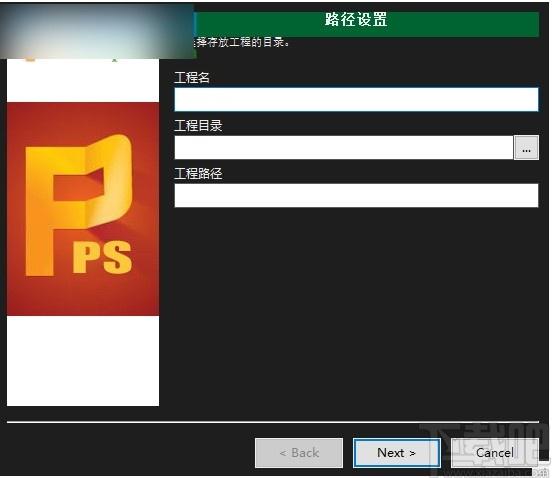Screen dimensions: 553x478
Task: Click the 工程名 input field
Action: click(x=356, y=99)
